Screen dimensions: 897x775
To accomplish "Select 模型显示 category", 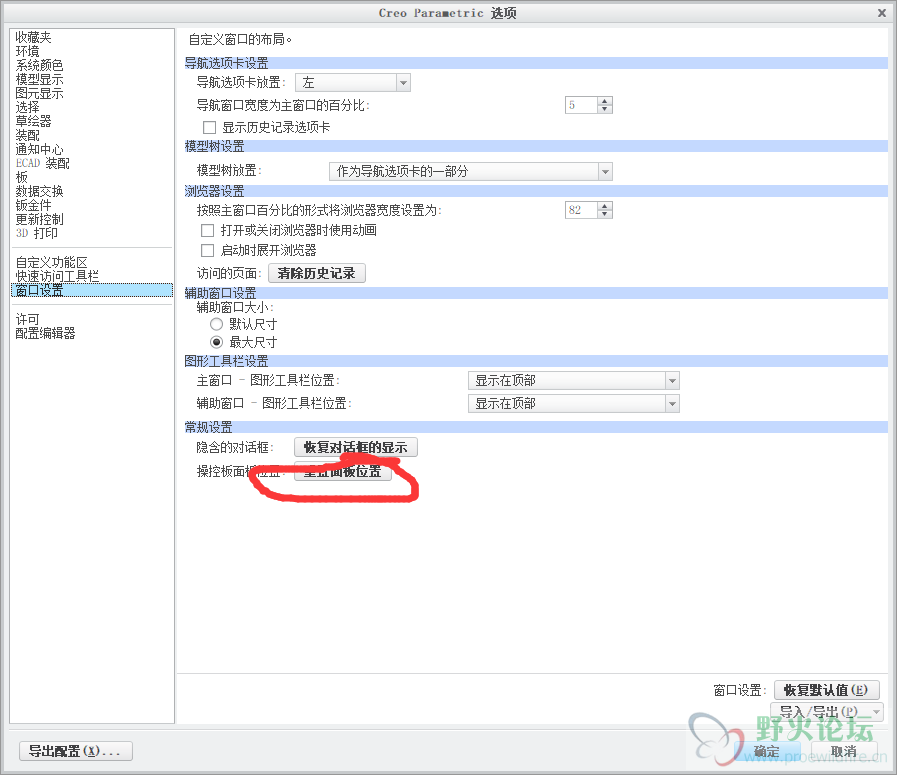I will coord(39,80).
